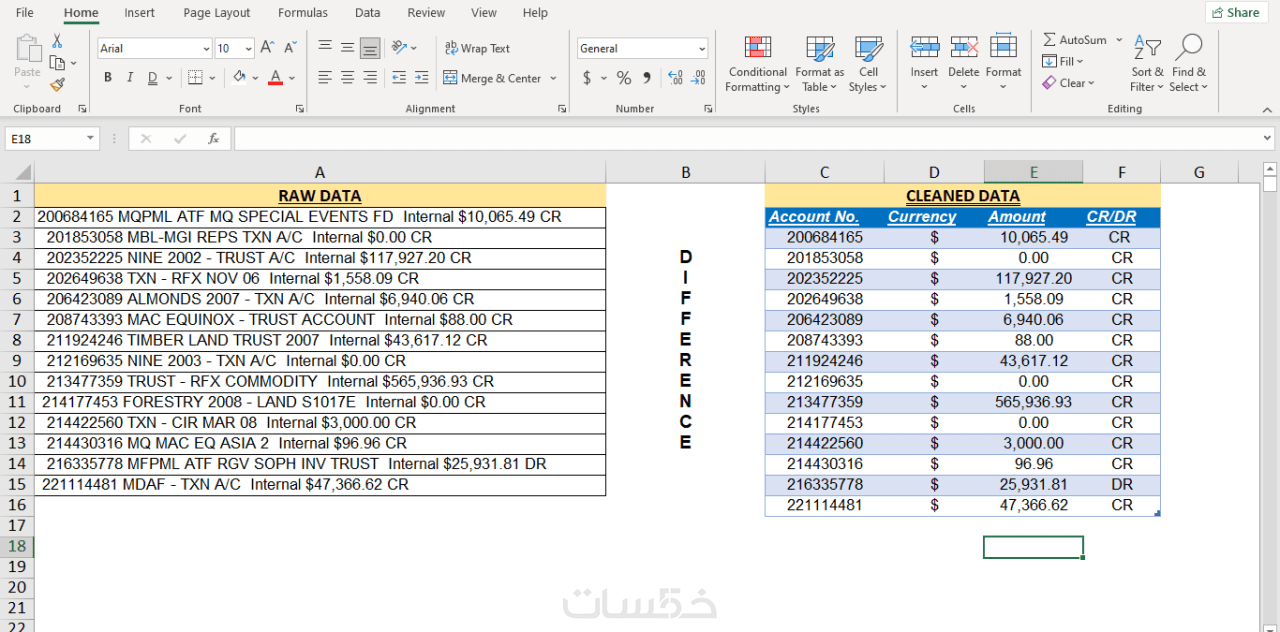Select column E header
The width and height of the screenshot is (1280, 632).
(1033, 172)
